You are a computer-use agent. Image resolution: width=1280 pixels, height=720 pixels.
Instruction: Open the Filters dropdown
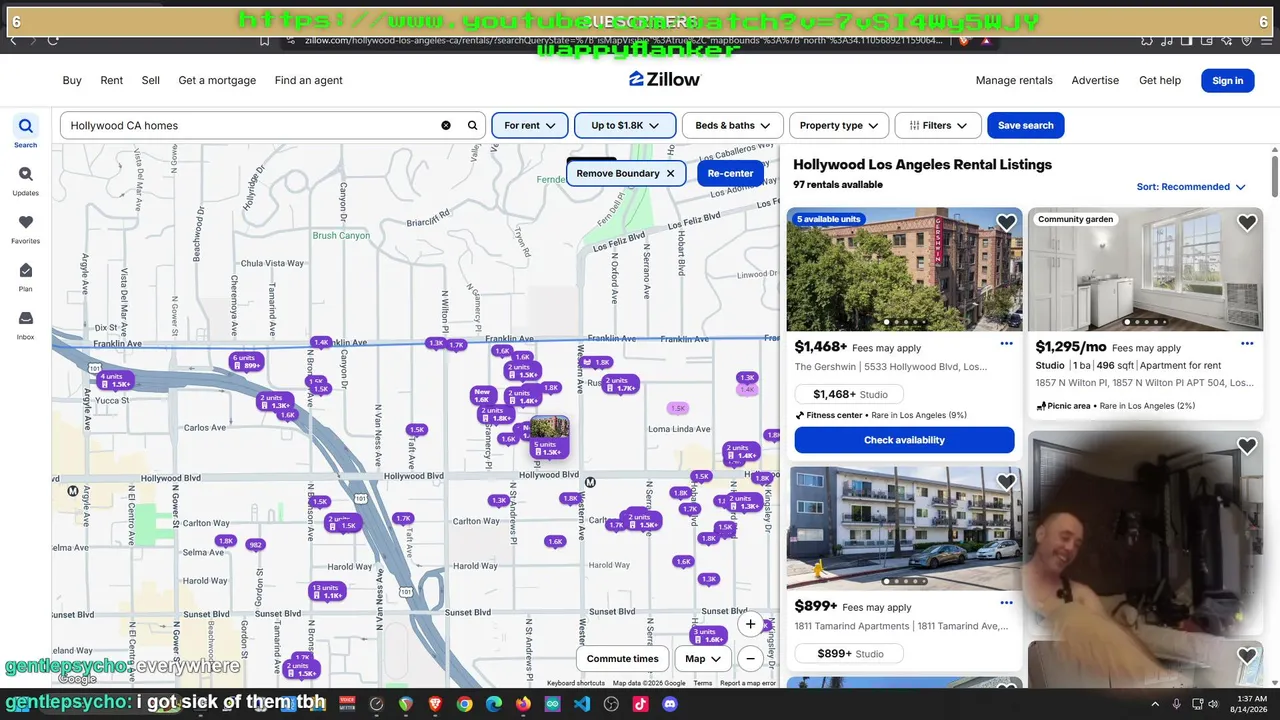click(938, 125)
